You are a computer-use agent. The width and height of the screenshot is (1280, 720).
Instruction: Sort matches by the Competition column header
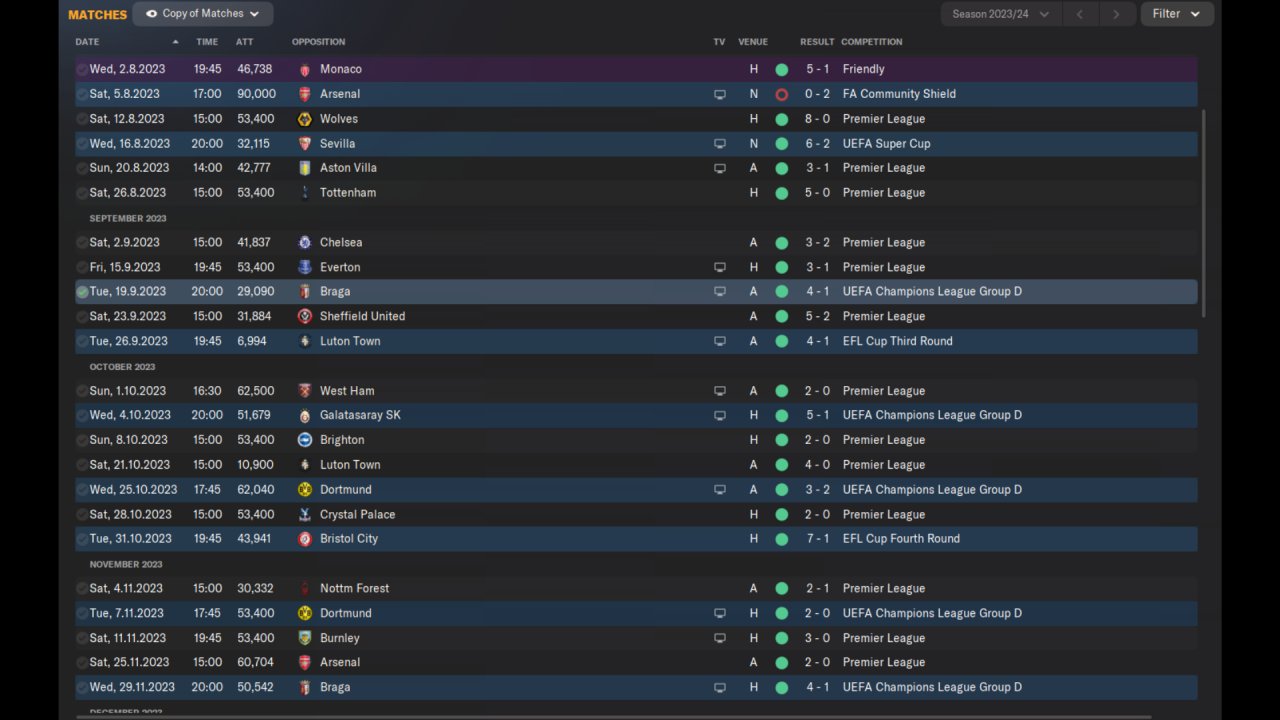tap(872, 42)
